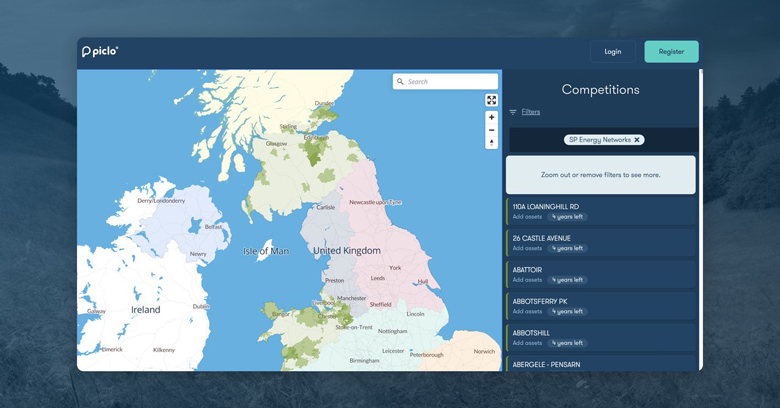Click Add assets under ABATTOIR
The height and width of the screenshot is (408, 780).
tap(527, 280)
